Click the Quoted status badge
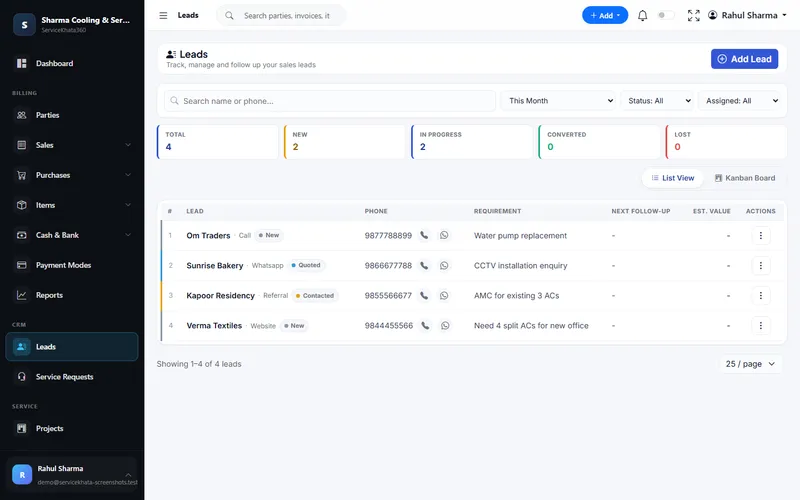 click(x=306, y=265)
